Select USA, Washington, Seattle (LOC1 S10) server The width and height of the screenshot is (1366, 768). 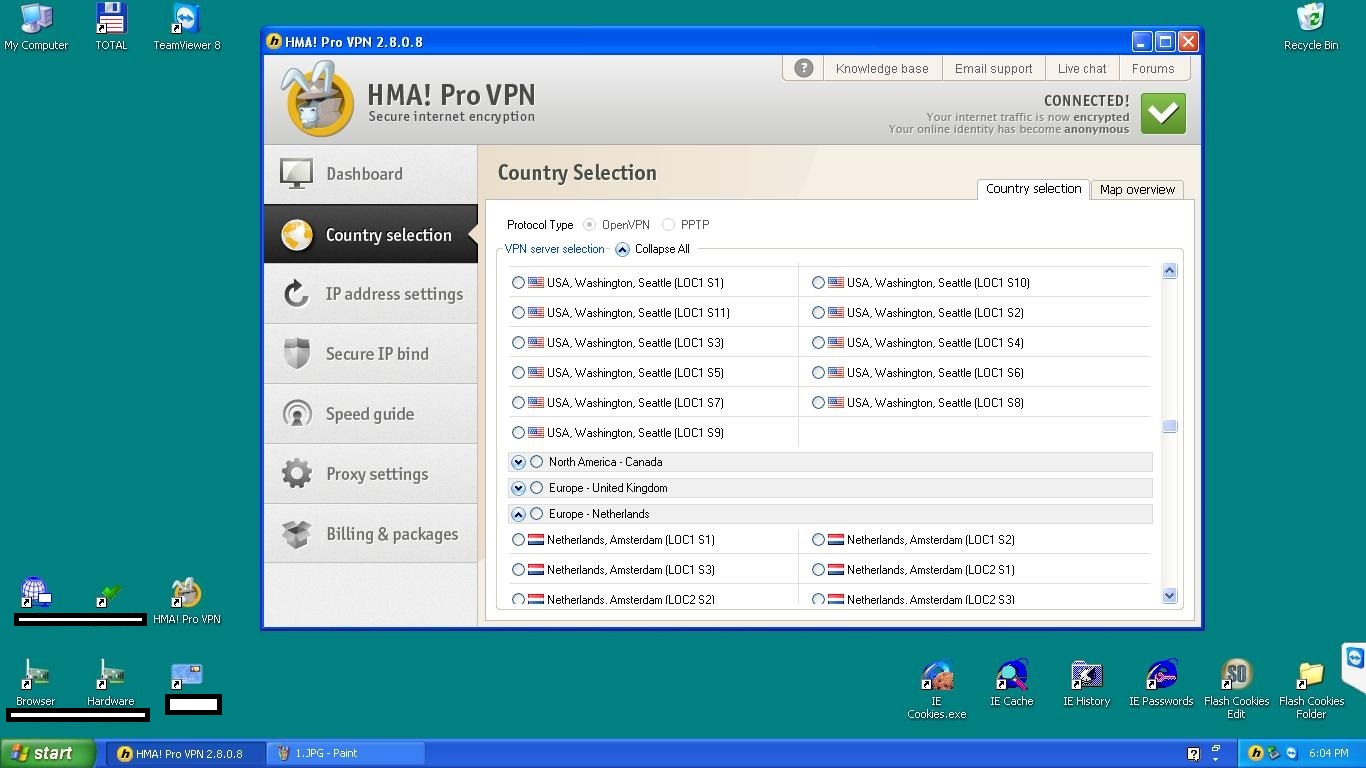tap(818, 283)
